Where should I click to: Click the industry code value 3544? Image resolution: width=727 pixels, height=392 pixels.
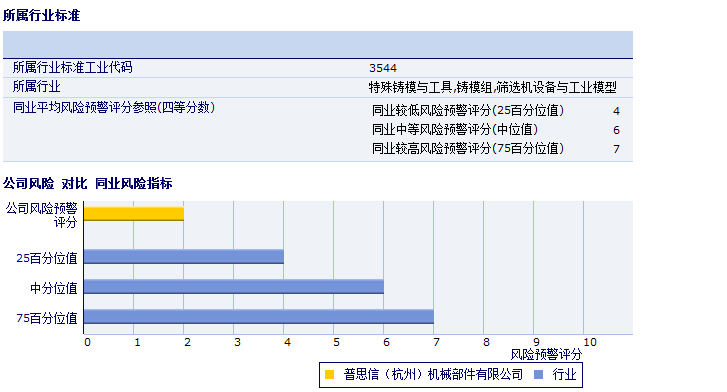coord(383,68)
